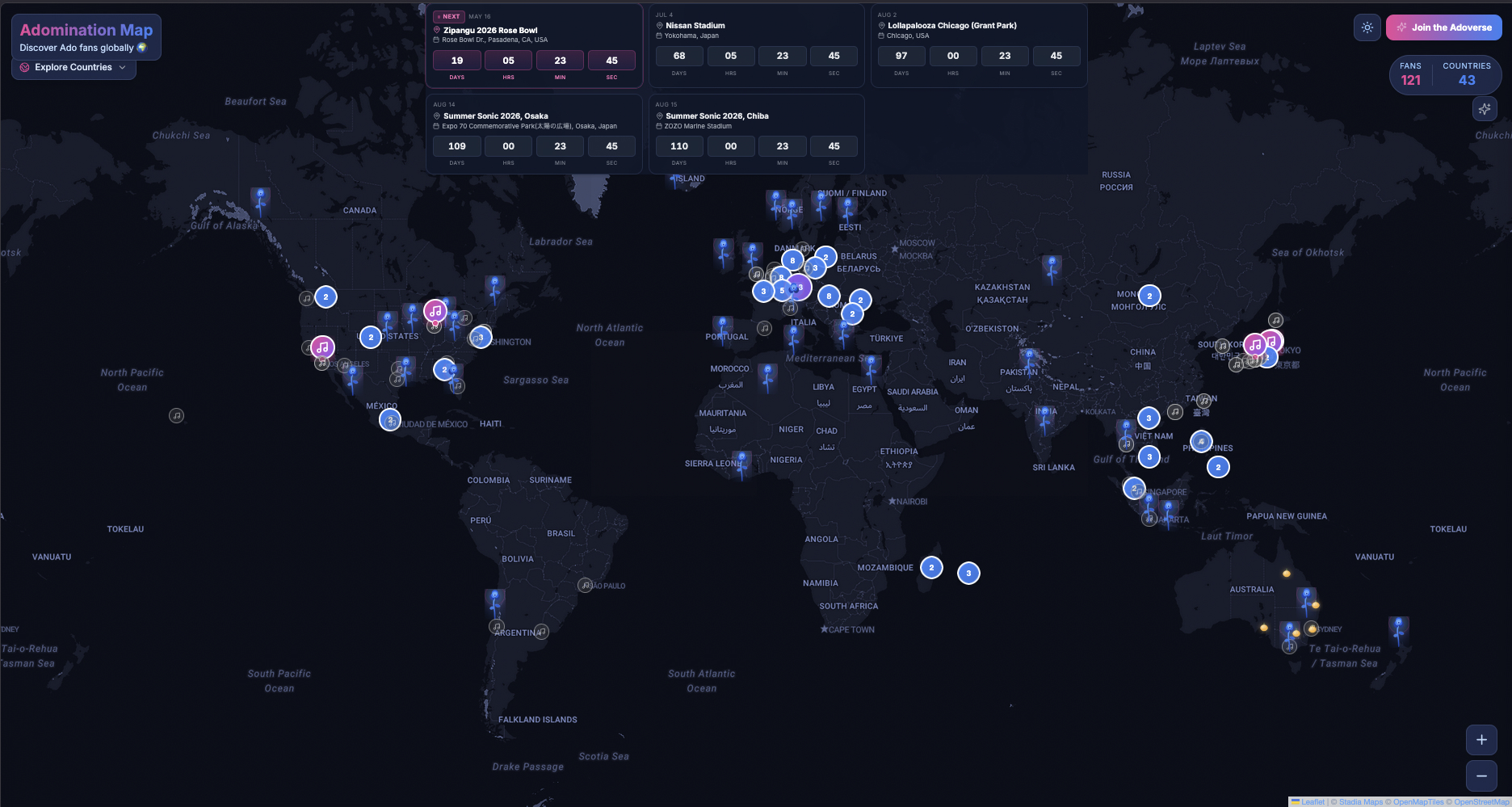Click the music marker right of Argentina label
Screen dimensions: 1512x807
tap(541, 632)
